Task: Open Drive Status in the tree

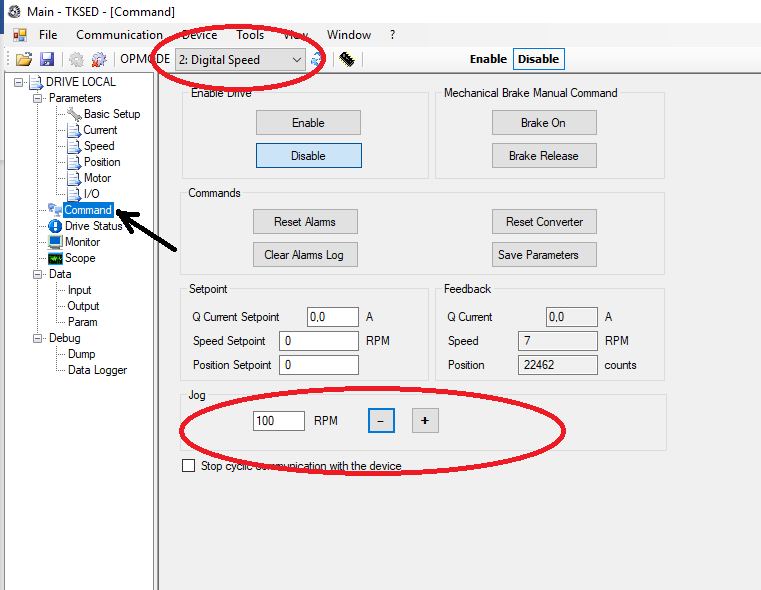Action: (93, 226)
